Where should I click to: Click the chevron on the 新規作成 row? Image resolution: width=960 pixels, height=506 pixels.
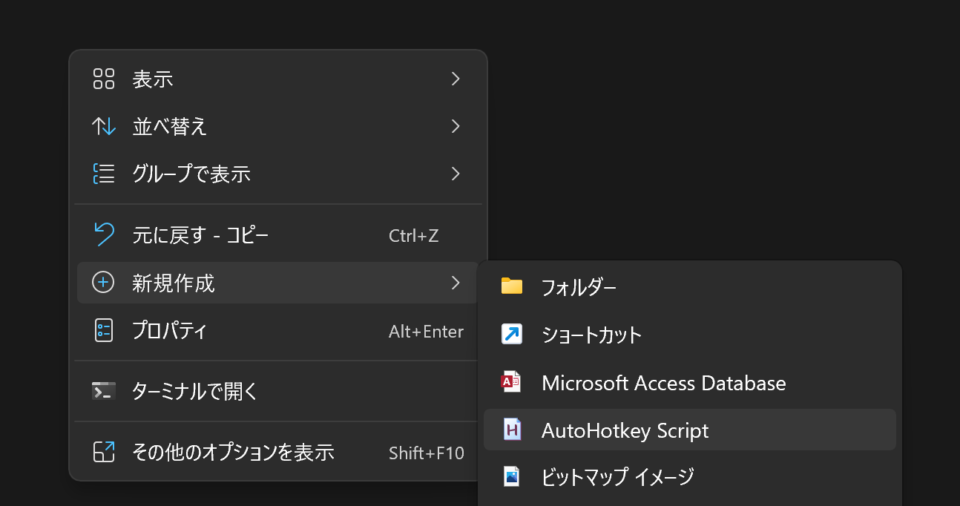tap(455, 283)
